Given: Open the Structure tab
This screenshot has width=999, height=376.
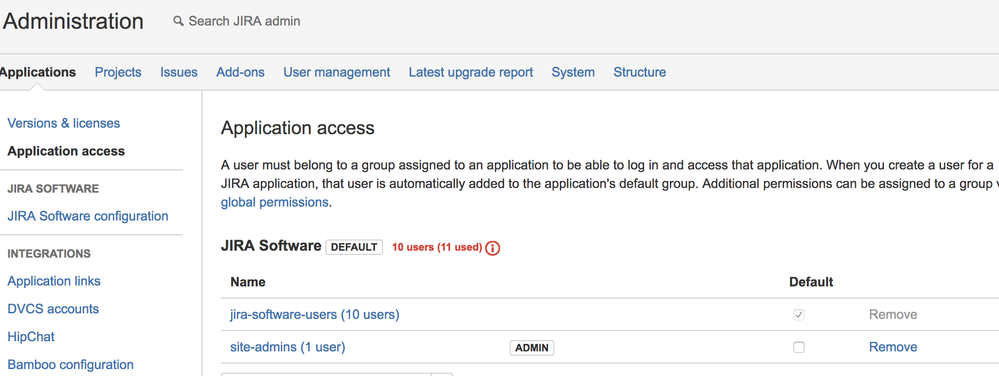Looking at the screenshot, I should [640, 72].
